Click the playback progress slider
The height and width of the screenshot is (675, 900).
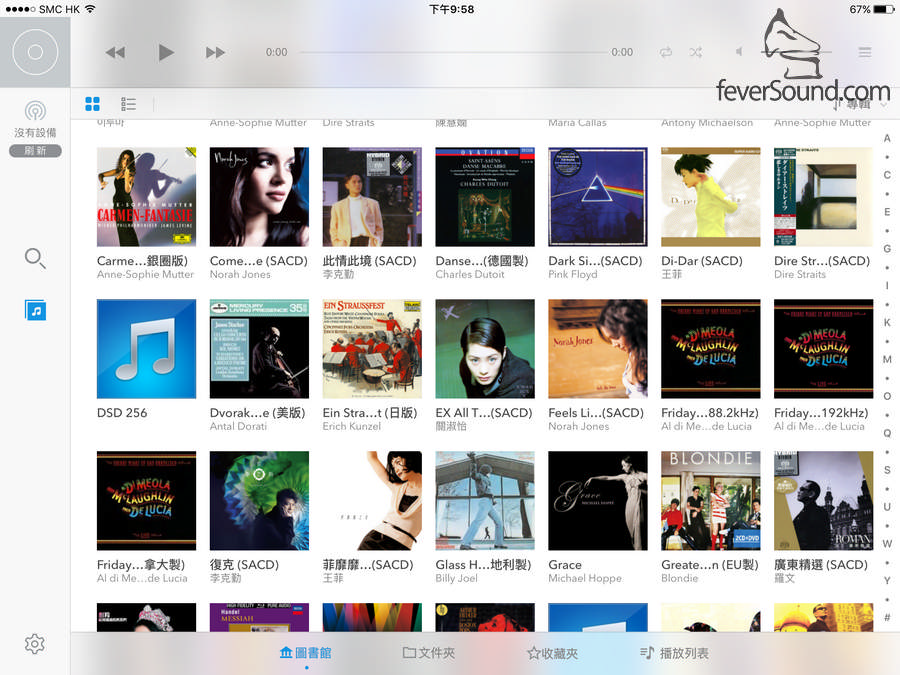click(452, 52)
